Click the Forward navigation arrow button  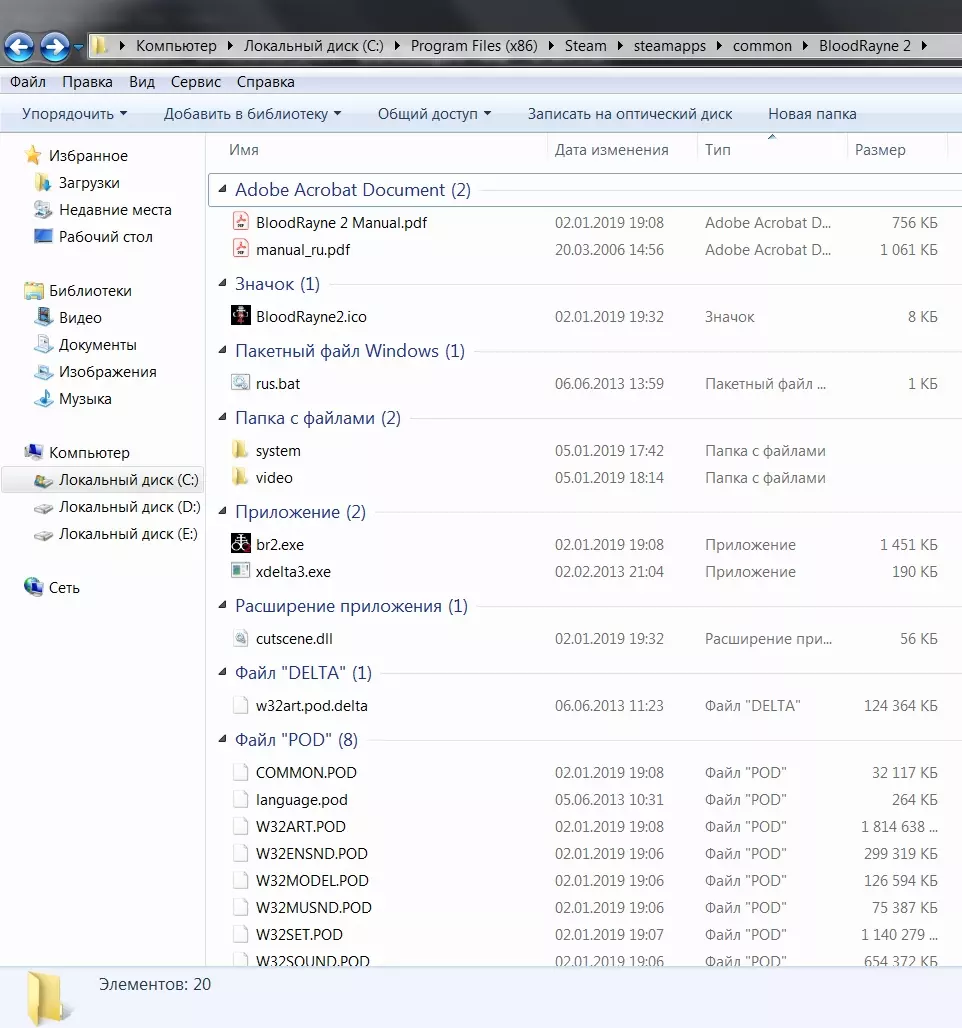54,46
